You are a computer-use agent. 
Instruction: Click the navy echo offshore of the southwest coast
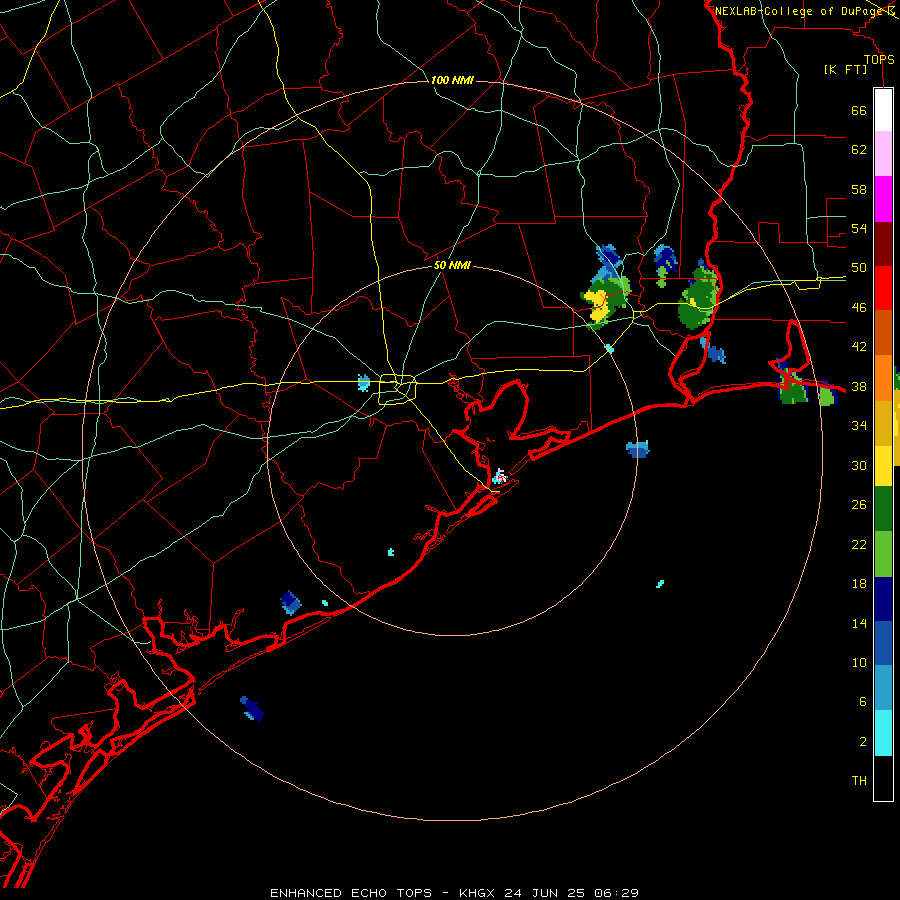[x=252, y=708]
